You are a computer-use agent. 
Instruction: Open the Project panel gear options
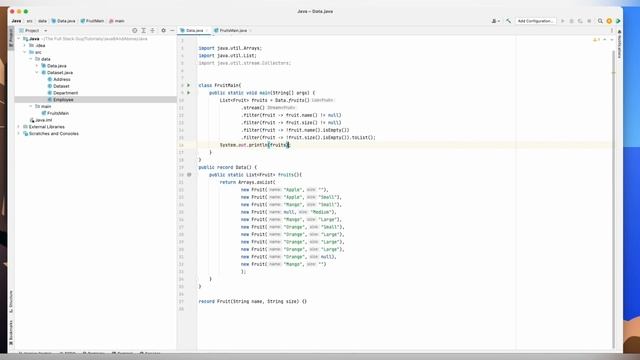(163, 31)
